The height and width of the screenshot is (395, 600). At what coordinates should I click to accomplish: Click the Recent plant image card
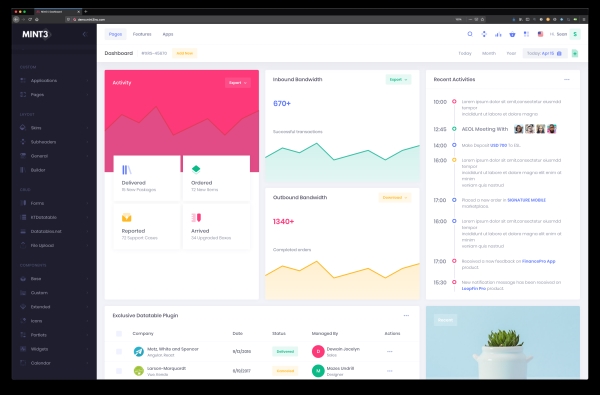click(x=503, y=343)
